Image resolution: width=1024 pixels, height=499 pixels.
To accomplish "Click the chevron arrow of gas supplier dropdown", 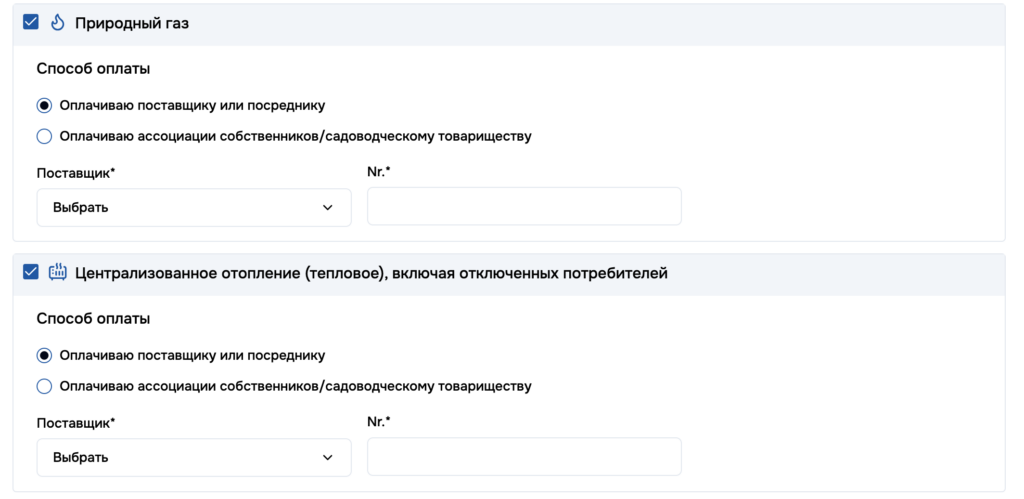I will point(327,207).
